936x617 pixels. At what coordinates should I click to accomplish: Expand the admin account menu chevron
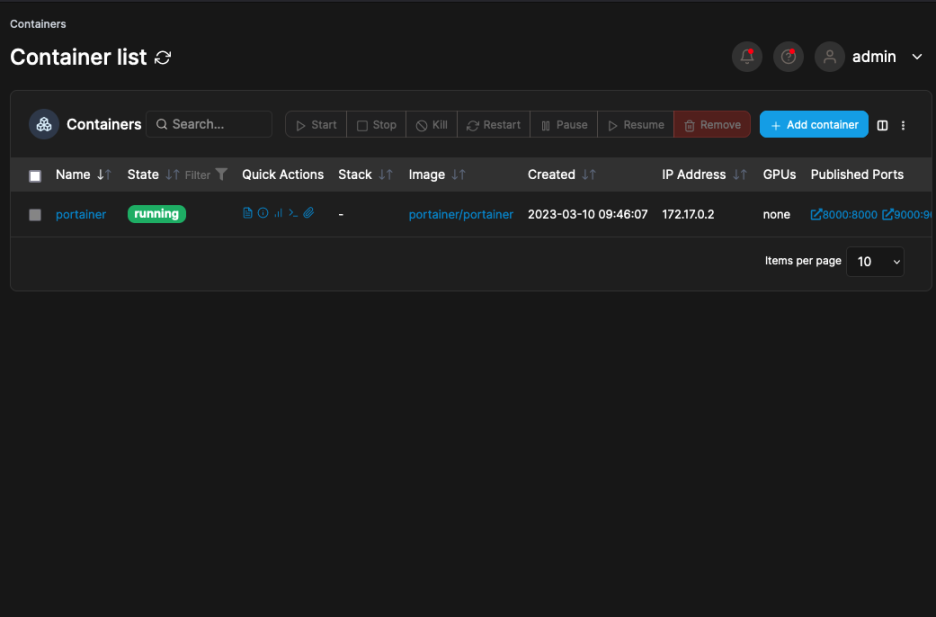pos(917,57)
